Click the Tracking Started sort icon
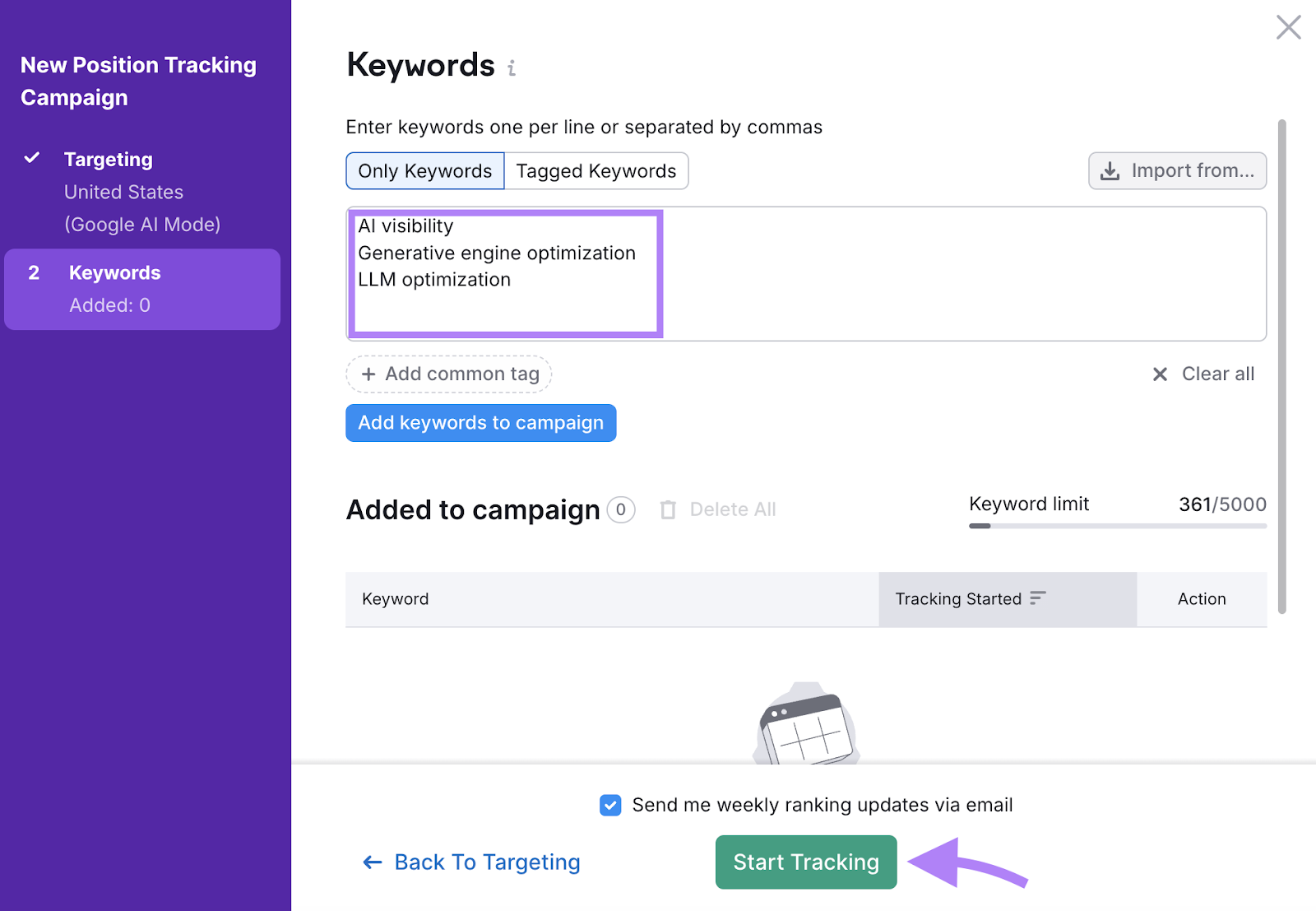This screenshot has height=911, width=1316. 1038,598
